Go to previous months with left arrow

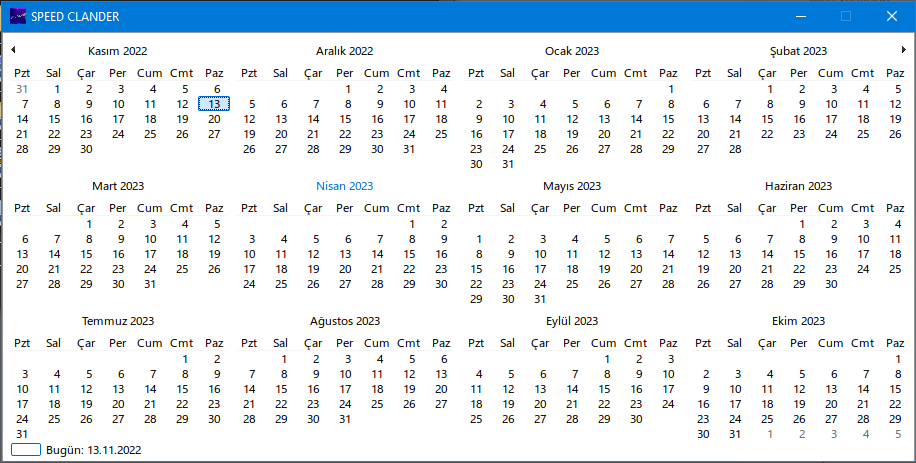pyautogui.click(x=13, y=50)
